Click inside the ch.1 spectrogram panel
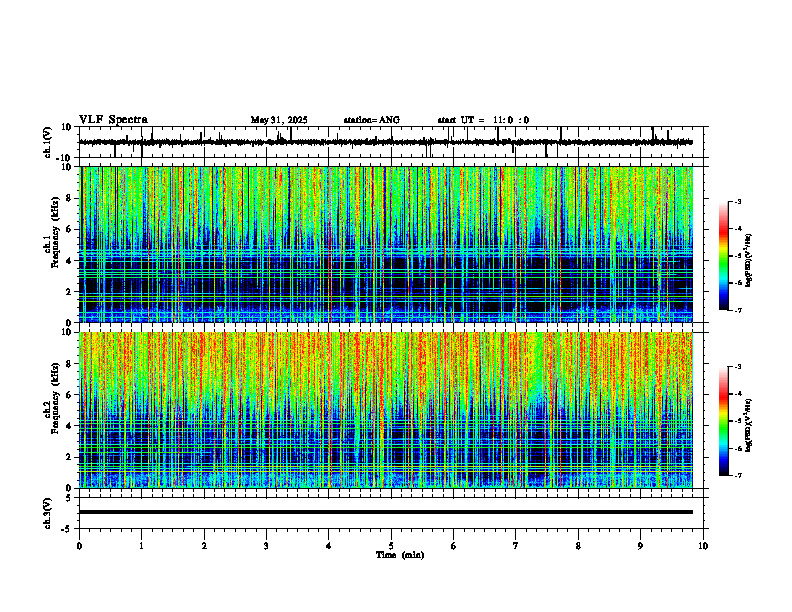 (386, 244)
